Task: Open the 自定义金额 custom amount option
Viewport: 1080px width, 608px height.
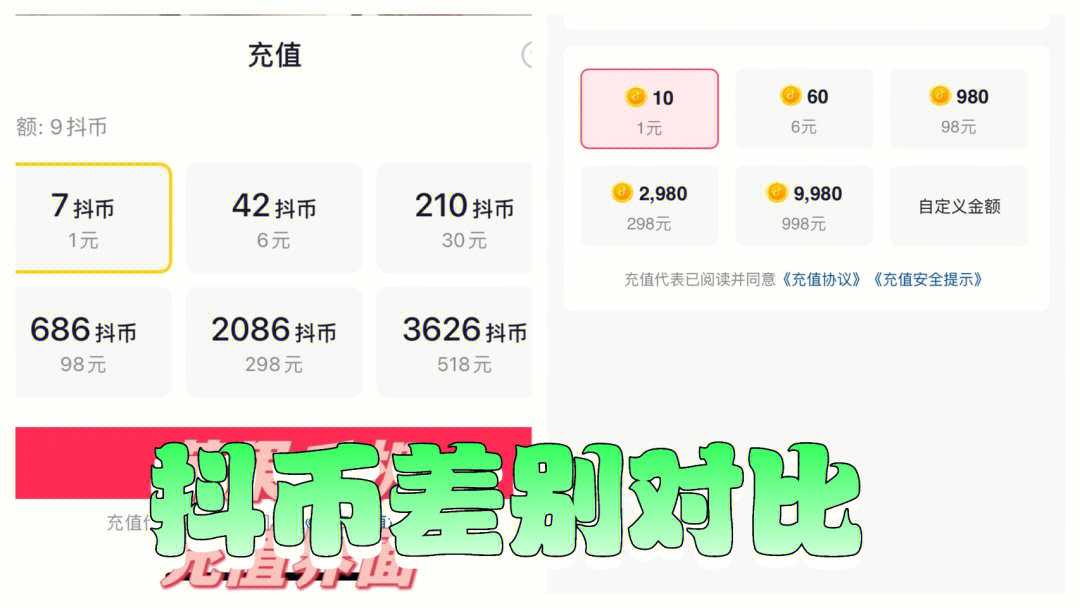Action: pyautogui.click(x=959, y=206)
